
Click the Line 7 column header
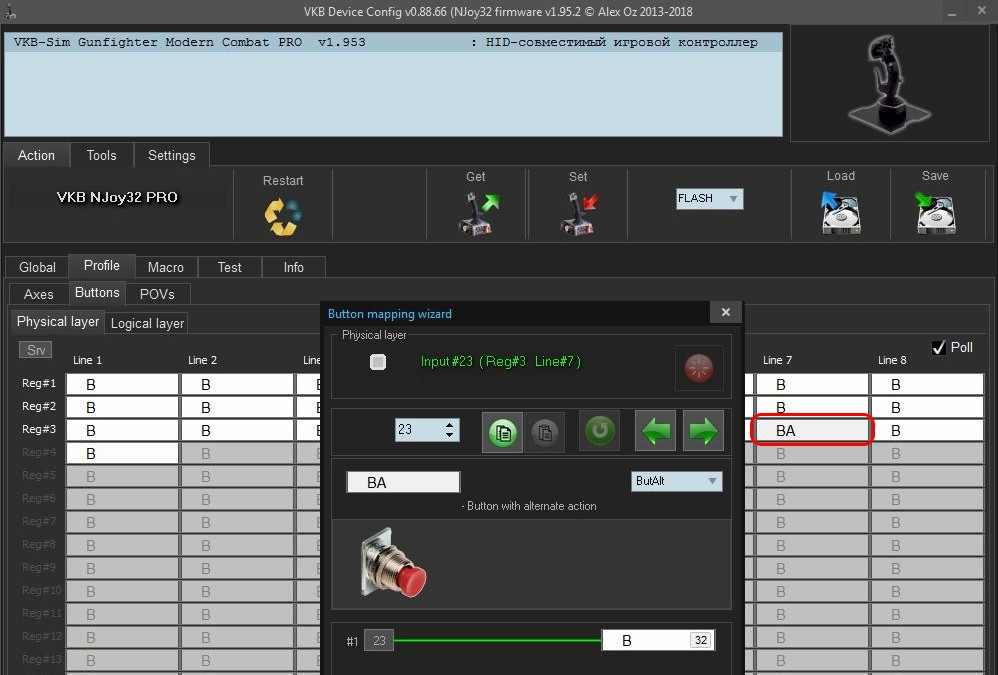click(x=777, y=360)
